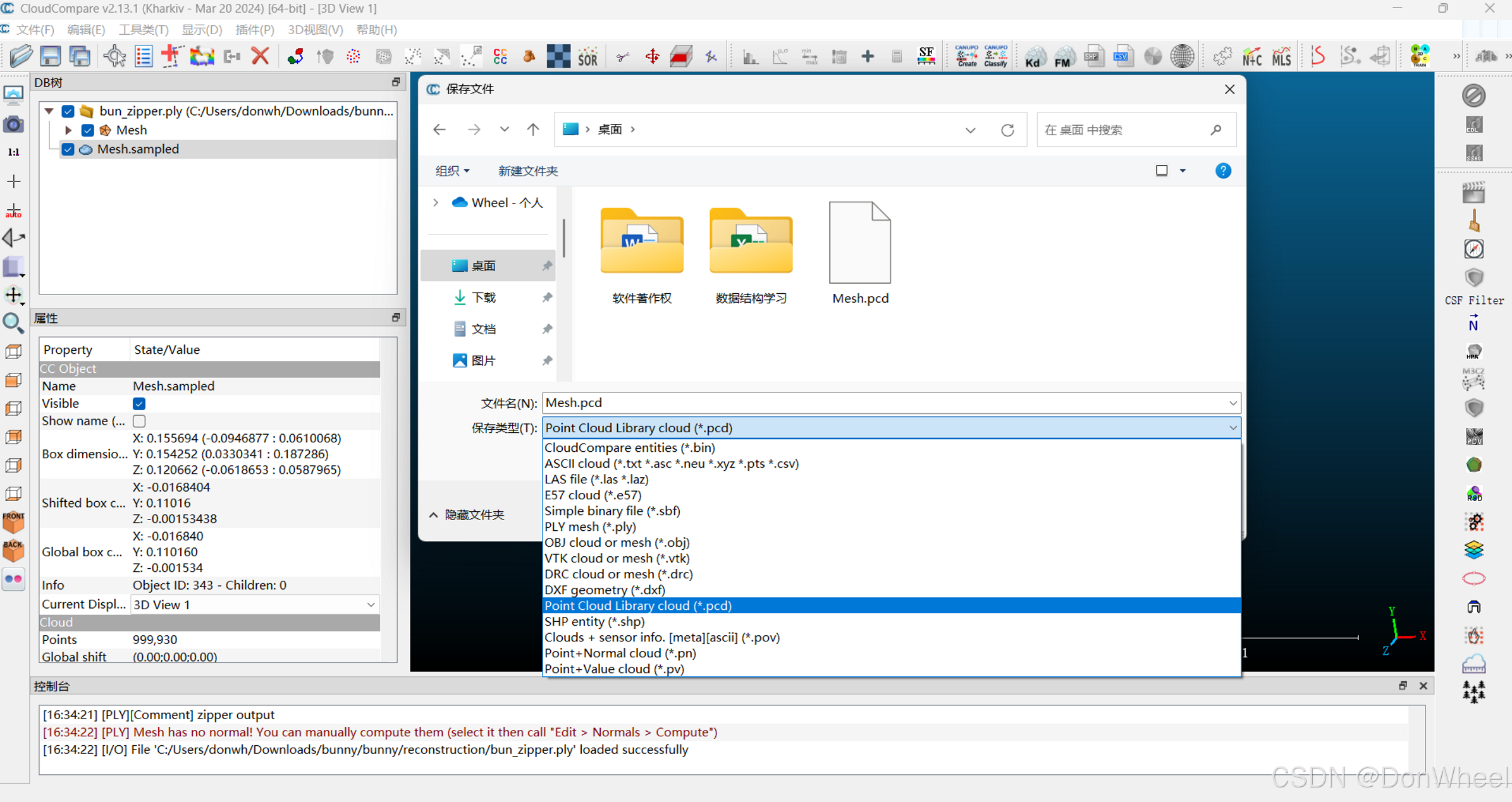Viewport: 1512px width, 802px height.
Task: Click the 新建文件夹 button
Action: pos(527,171)
